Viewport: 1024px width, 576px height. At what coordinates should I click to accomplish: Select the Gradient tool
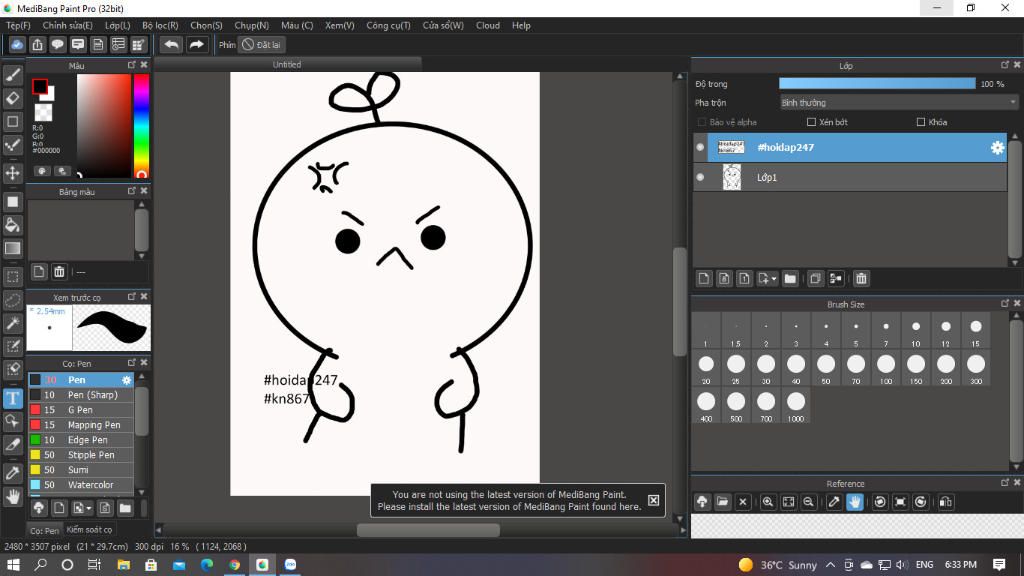click(12, 248)
